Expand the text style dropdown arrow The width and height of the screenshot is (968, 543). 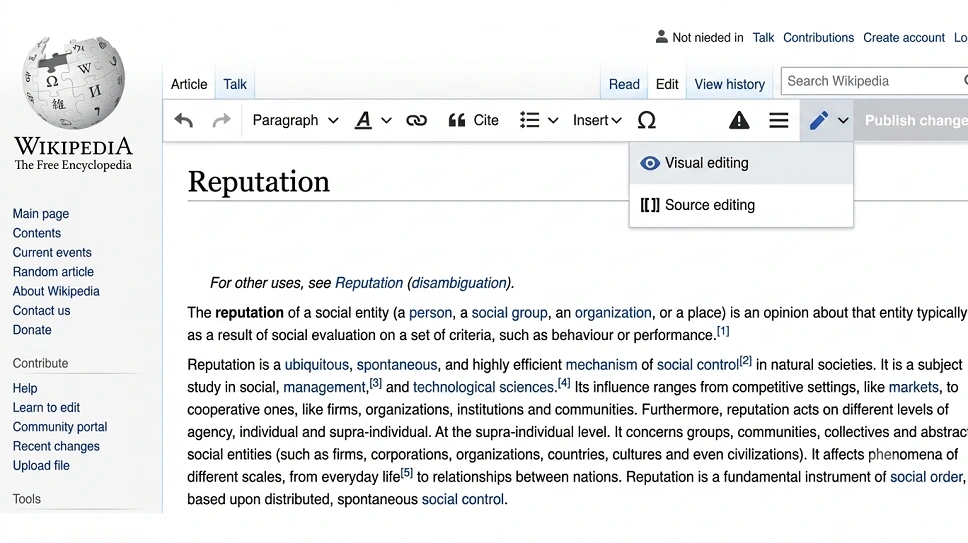coord(386,120)
